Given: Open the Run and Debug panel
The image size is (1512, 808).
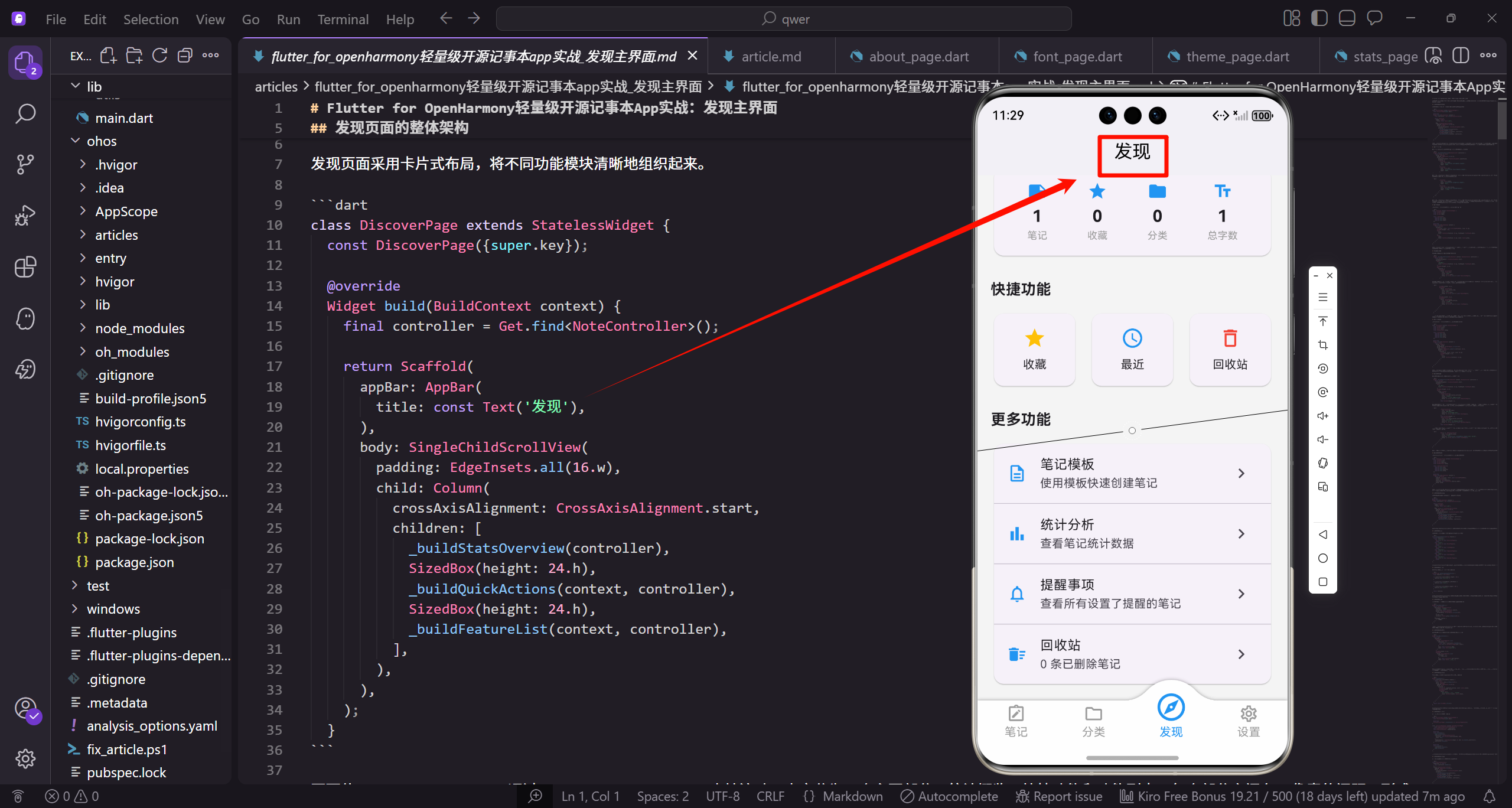Looking at the screenshot, I should point(25,215).
